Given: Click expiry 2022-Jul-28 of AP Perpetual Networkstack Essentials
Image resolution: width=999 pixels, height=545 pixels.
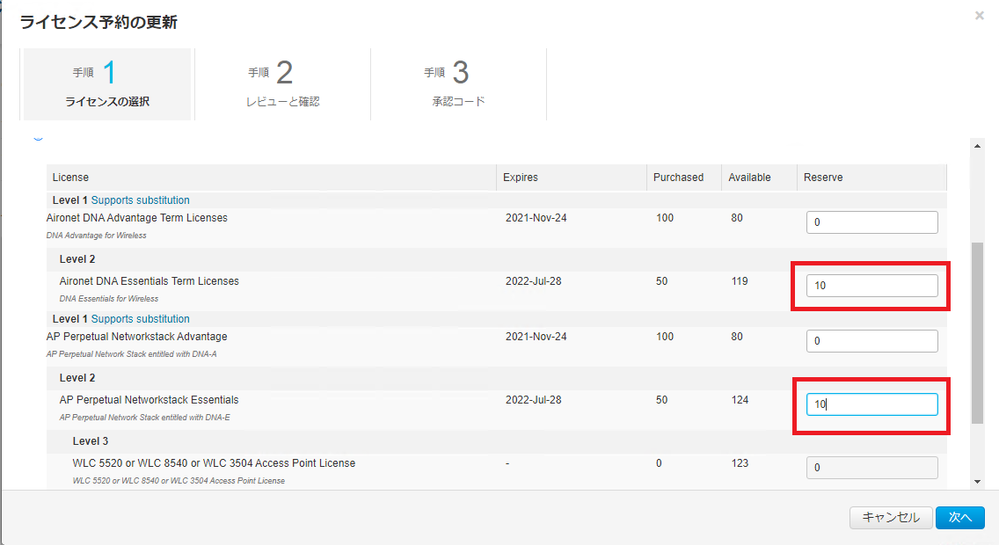Looking at the screenshot, I should click(533, 400).
